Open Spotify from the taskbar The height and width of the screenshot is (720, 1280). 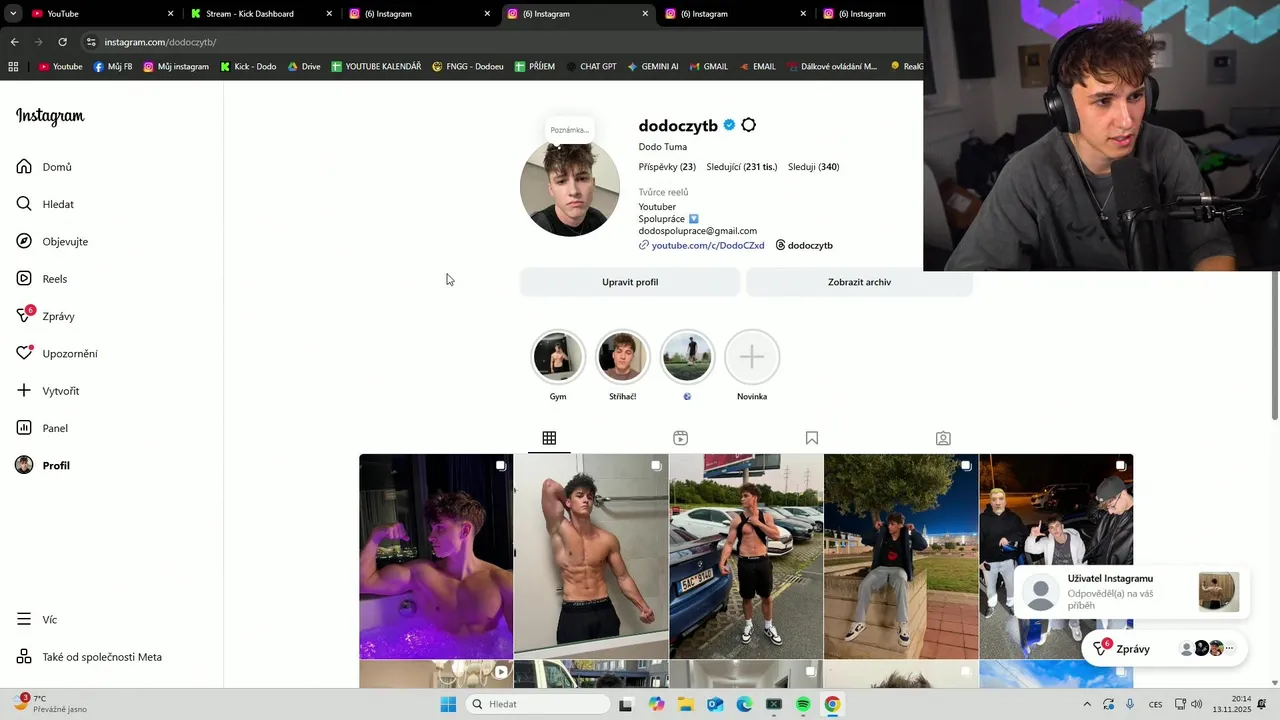tap(803, 704)
